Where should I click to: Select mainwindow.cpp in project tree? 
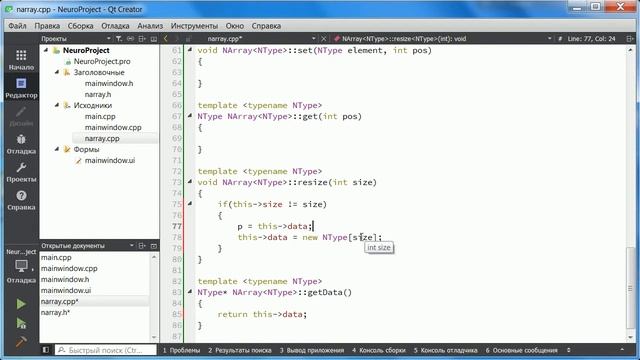pyautogui.click(x=113, y=127)
